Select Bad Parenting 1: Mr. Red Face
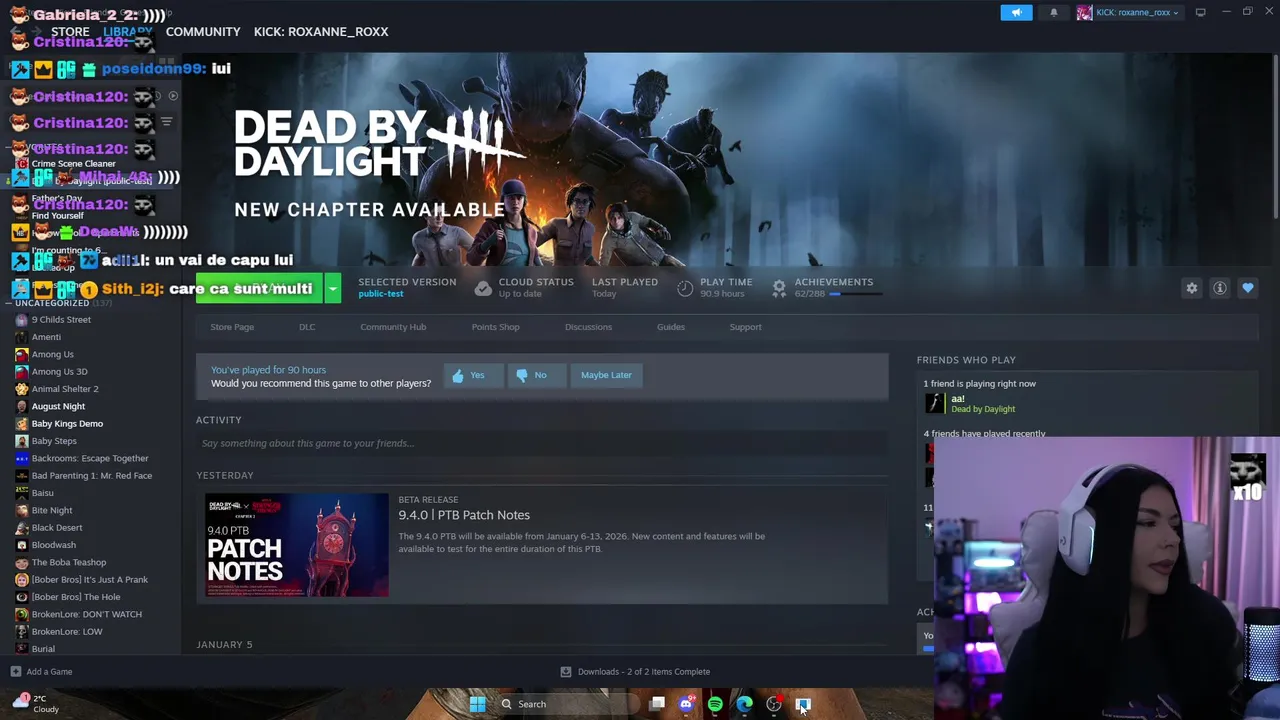Screen dimensions: 1280x720 tap(92, 476)
